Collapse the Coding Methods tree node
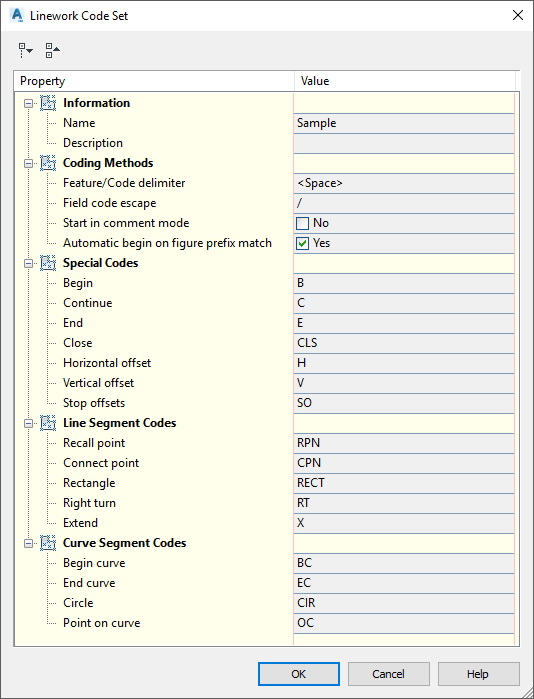534x699 pixels. pos(29,164)
